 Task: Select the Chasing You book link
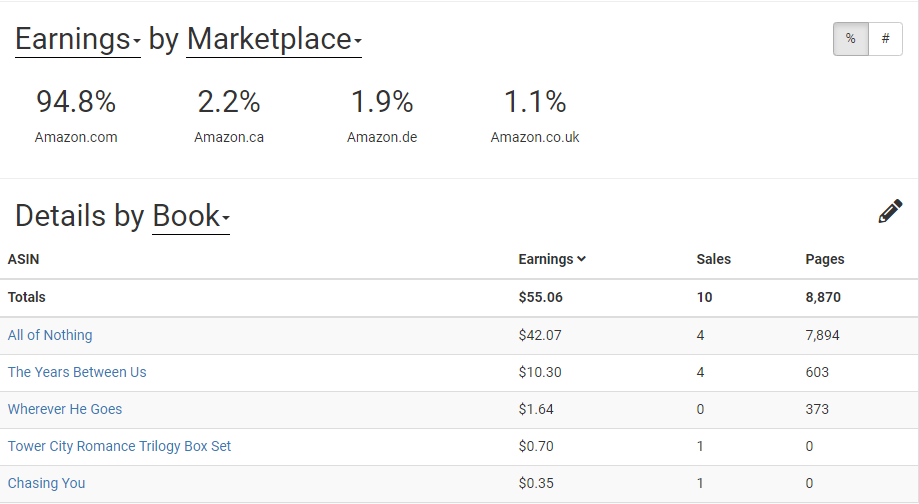coord(46,483)
